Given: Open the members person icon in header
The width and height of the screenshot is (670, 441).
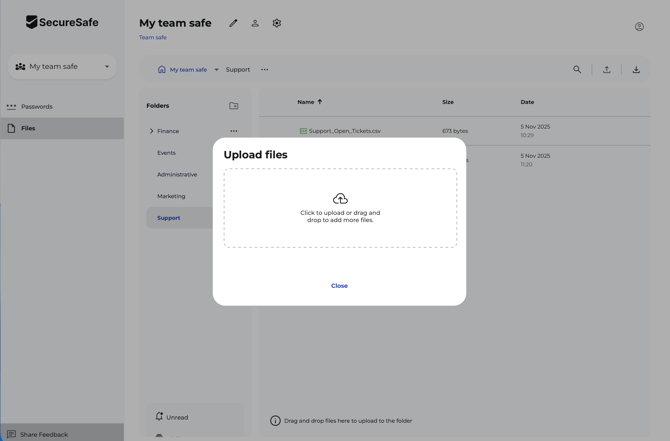Looking at the screenshot, I should pyautogui.click(x=255, y=23).
